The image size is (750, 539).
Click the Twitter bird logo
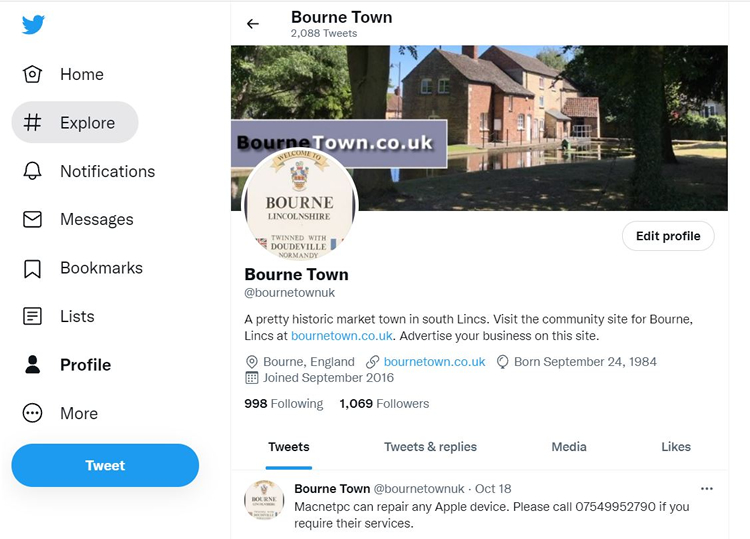pyautogui.click(x=33, y=24)
